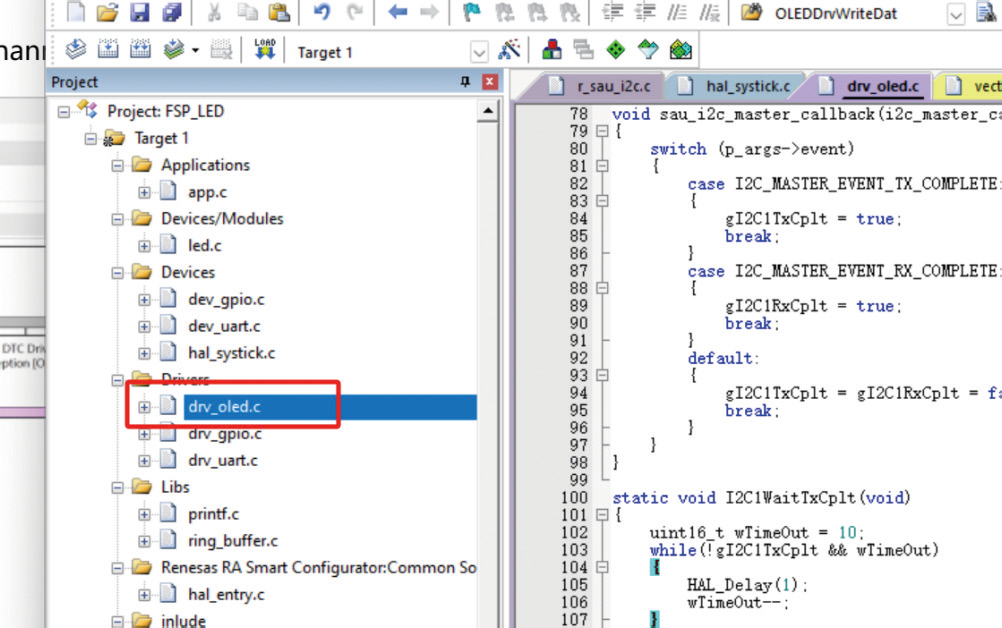Screen dimensions: 1002x628
Task: Select ring_buffer.c in the tree
Action: pos(233,541)
